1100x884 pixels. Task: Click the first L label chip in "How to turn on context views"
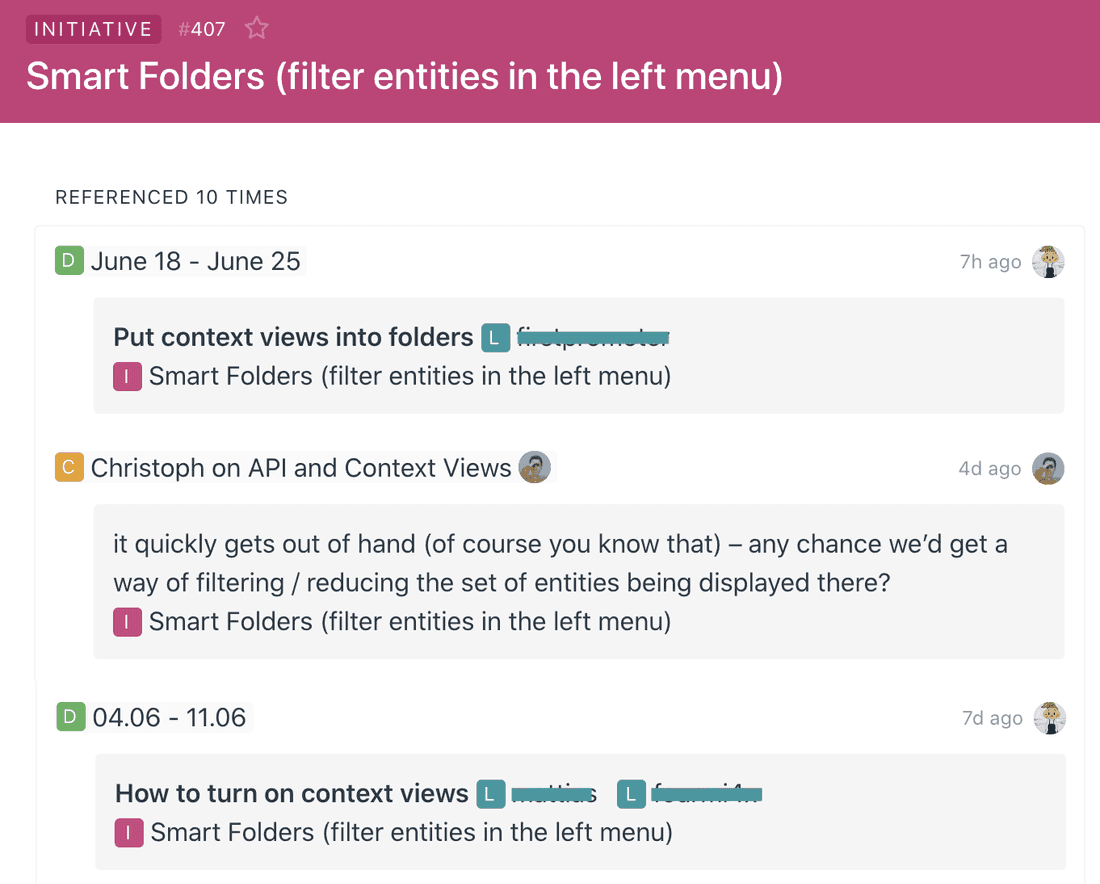click(x=490, y=794)
